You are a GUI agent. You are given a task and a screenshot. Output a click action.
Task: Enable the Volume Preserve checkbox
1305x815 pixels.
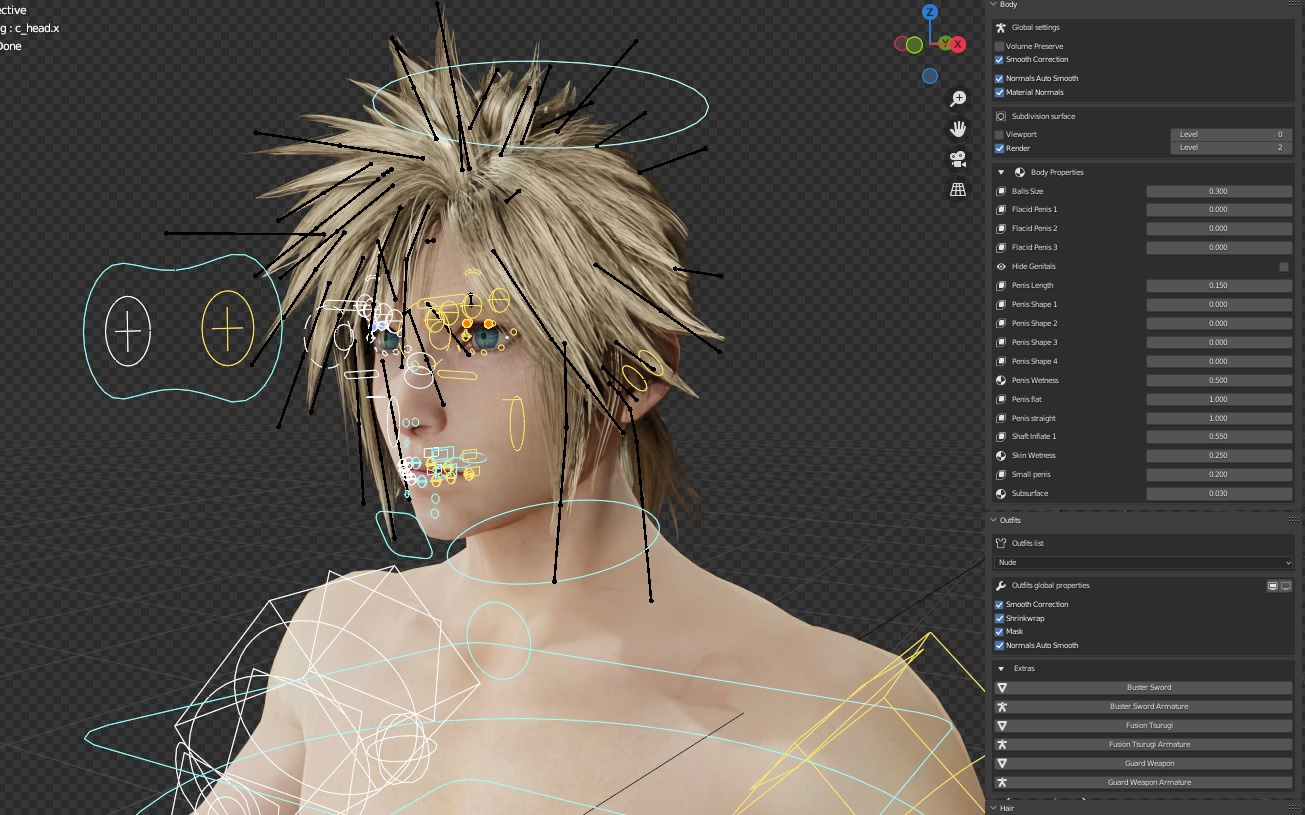(999, 46)
